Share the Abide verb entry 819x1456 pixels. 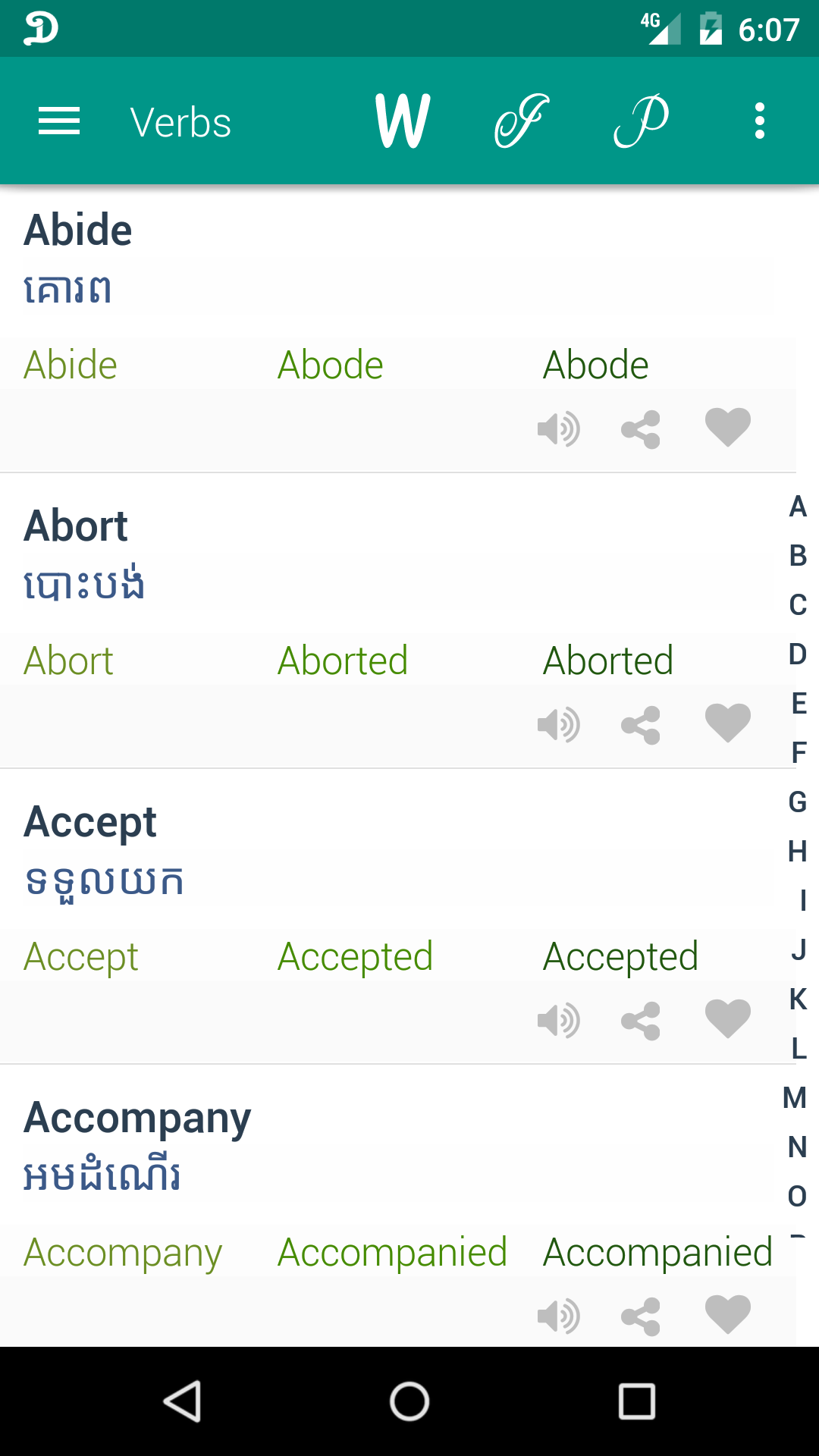pyautogui.click(x=641, y=430)
